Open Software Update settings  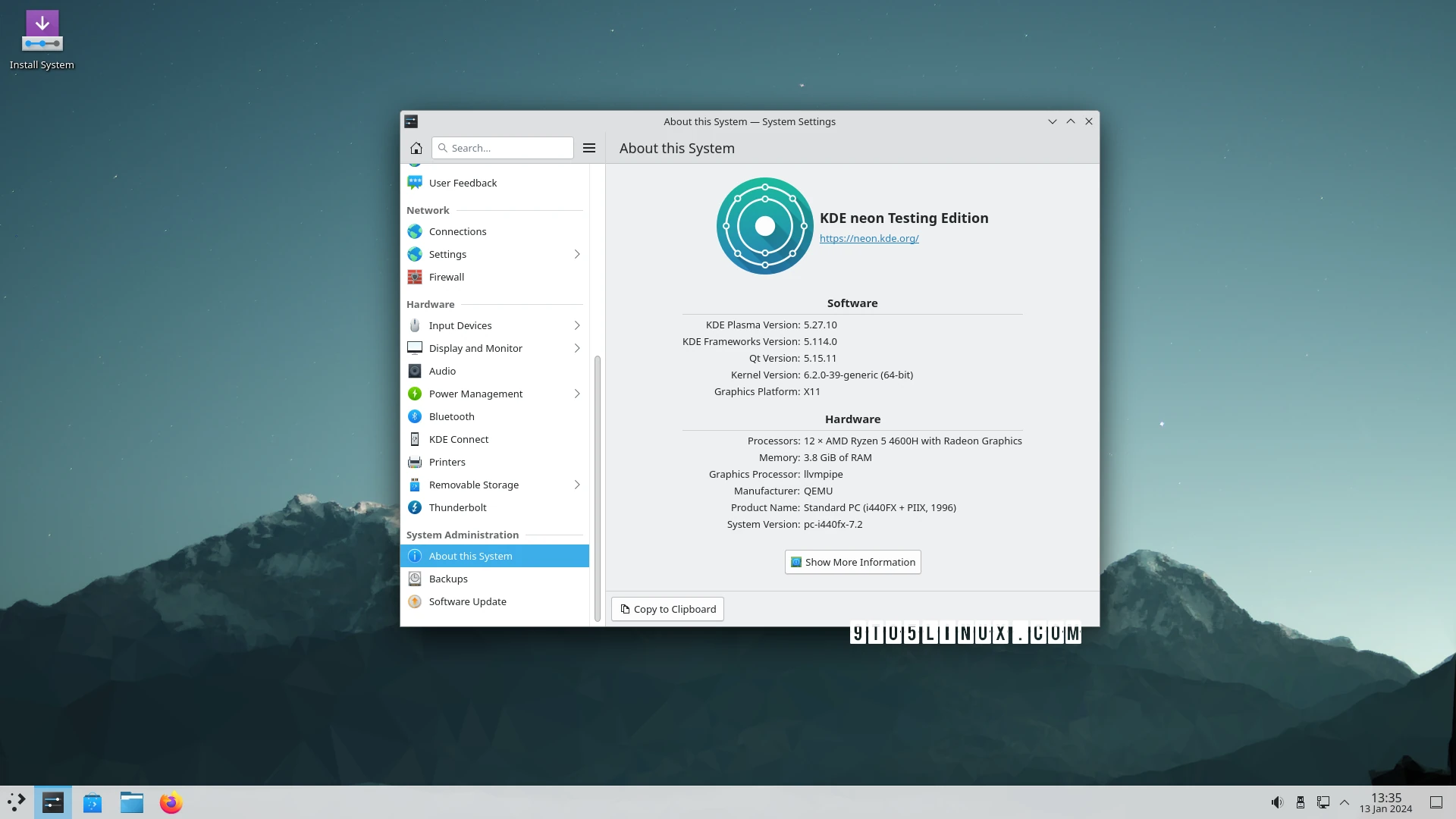click(x=468, y=601)
